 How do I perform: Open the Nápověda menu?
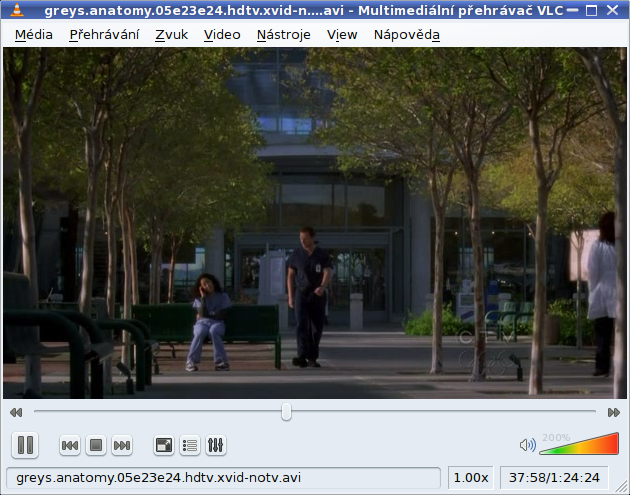407,35
